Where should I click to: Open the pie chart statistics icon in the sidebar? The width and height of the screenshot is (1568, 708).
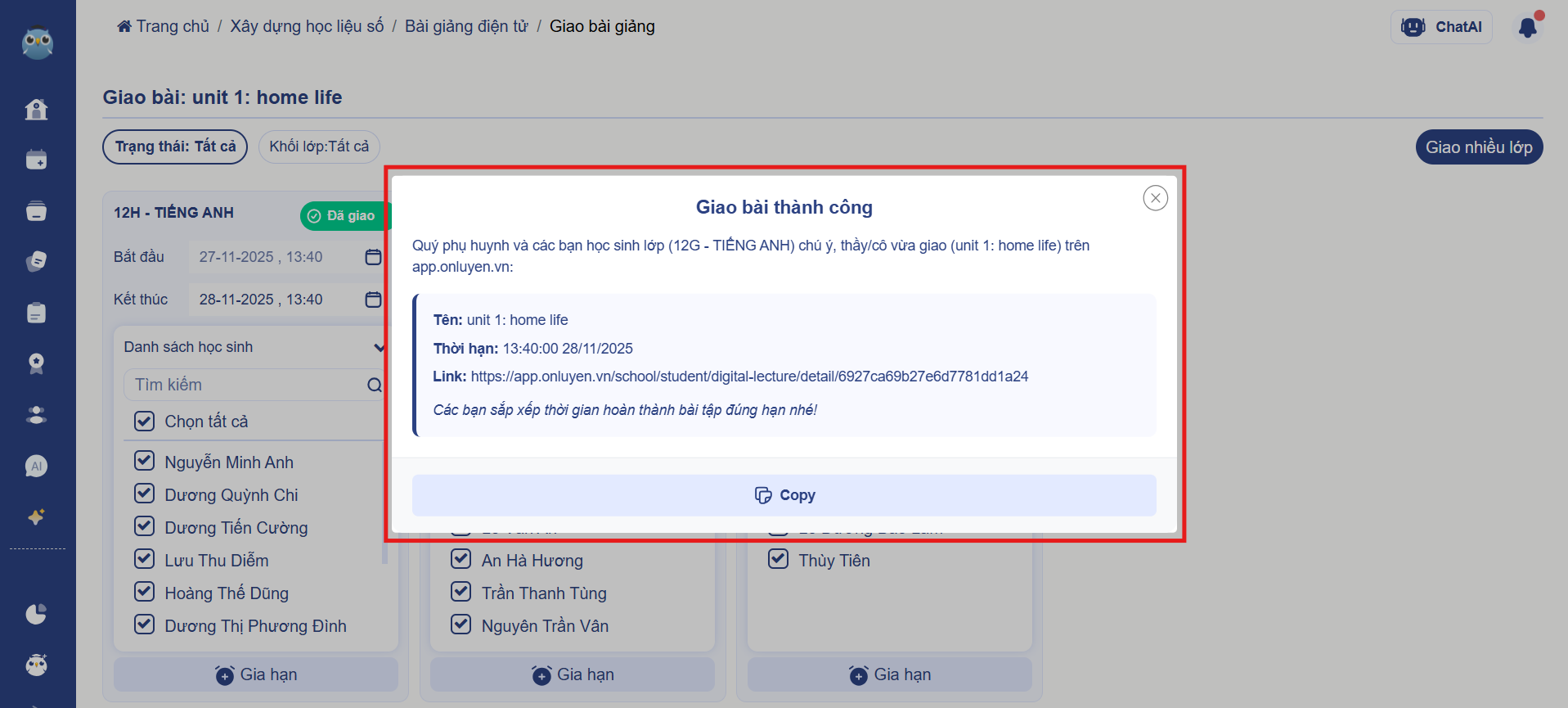coord(37,614)
